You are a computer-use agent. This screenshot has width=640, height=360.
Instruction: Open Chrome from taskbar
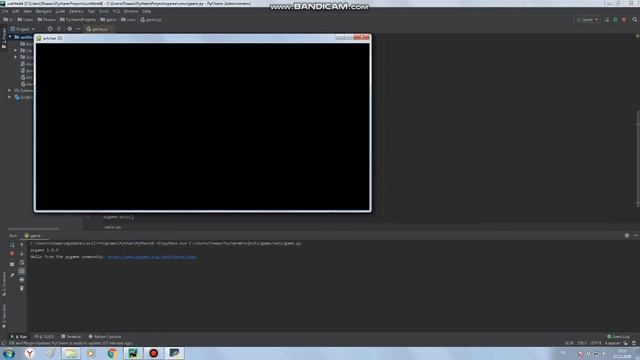[x=112, y=353]
